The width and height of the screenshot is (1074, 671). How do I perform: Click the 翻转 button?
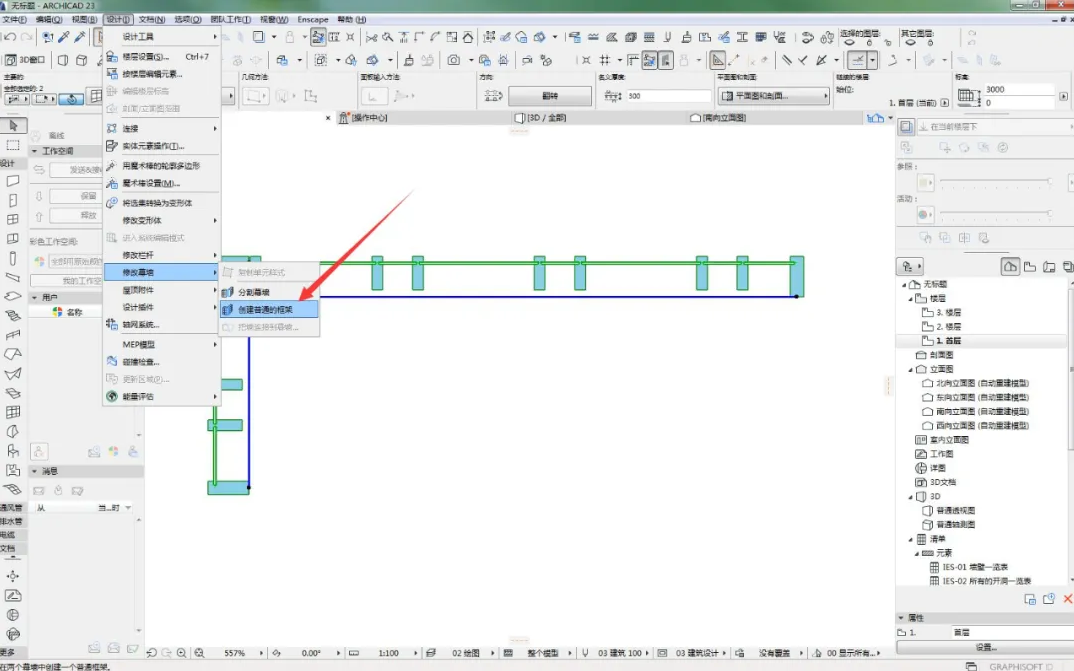pos(550,97)
